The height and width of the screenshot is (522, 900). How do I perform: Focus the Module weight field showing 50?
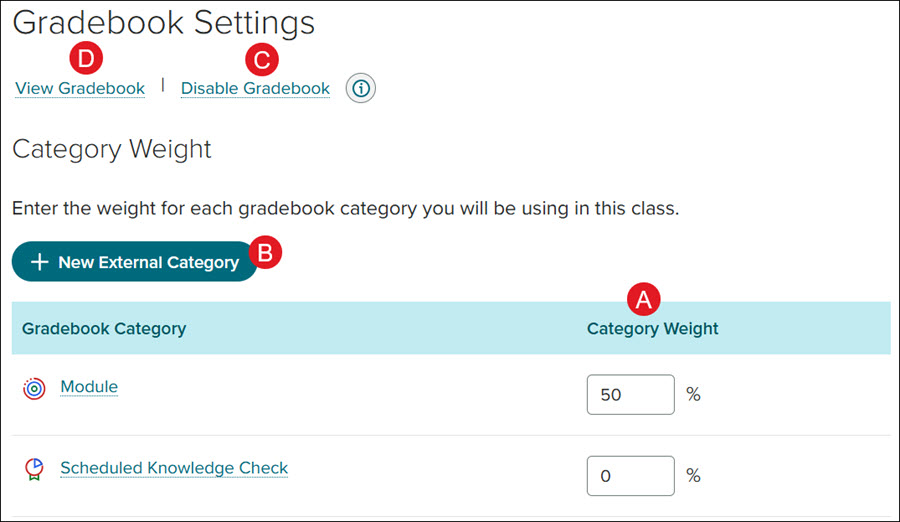coord(630,395)
